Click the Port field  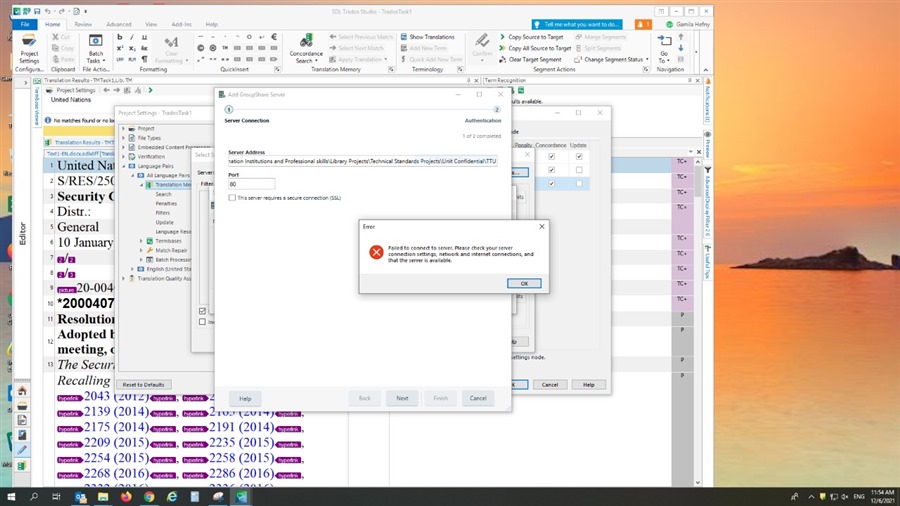click(251, 184)
